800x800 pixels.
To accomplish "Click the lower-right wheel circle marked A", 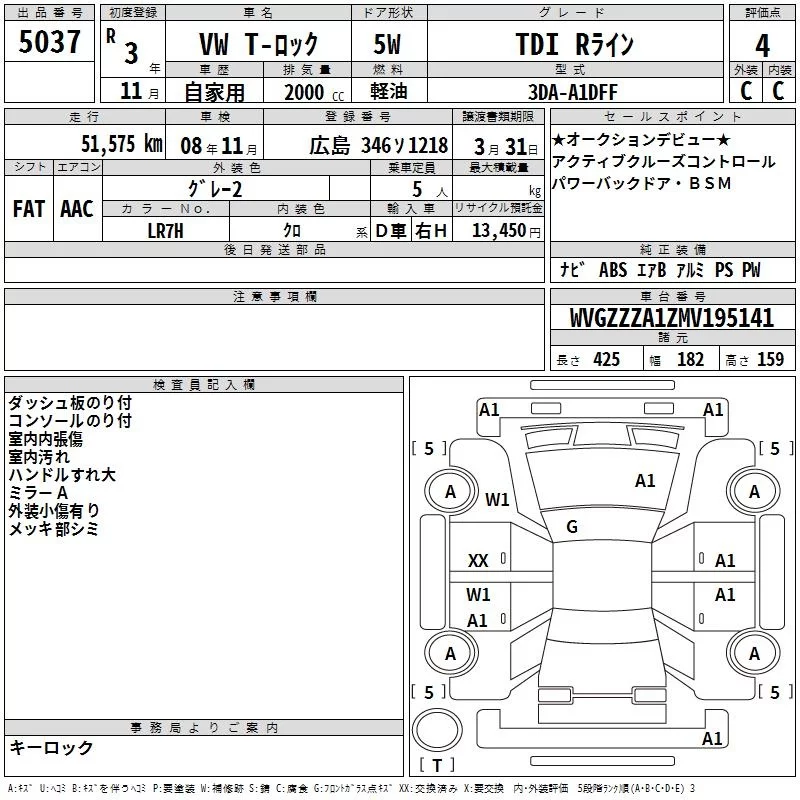I will tap(754, 653).
